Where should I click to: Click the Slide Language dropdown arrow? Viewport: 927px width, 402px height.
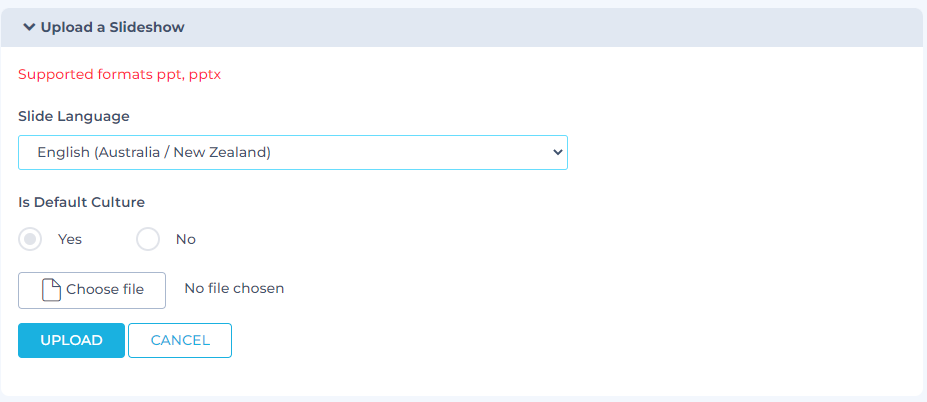(557, 153)
